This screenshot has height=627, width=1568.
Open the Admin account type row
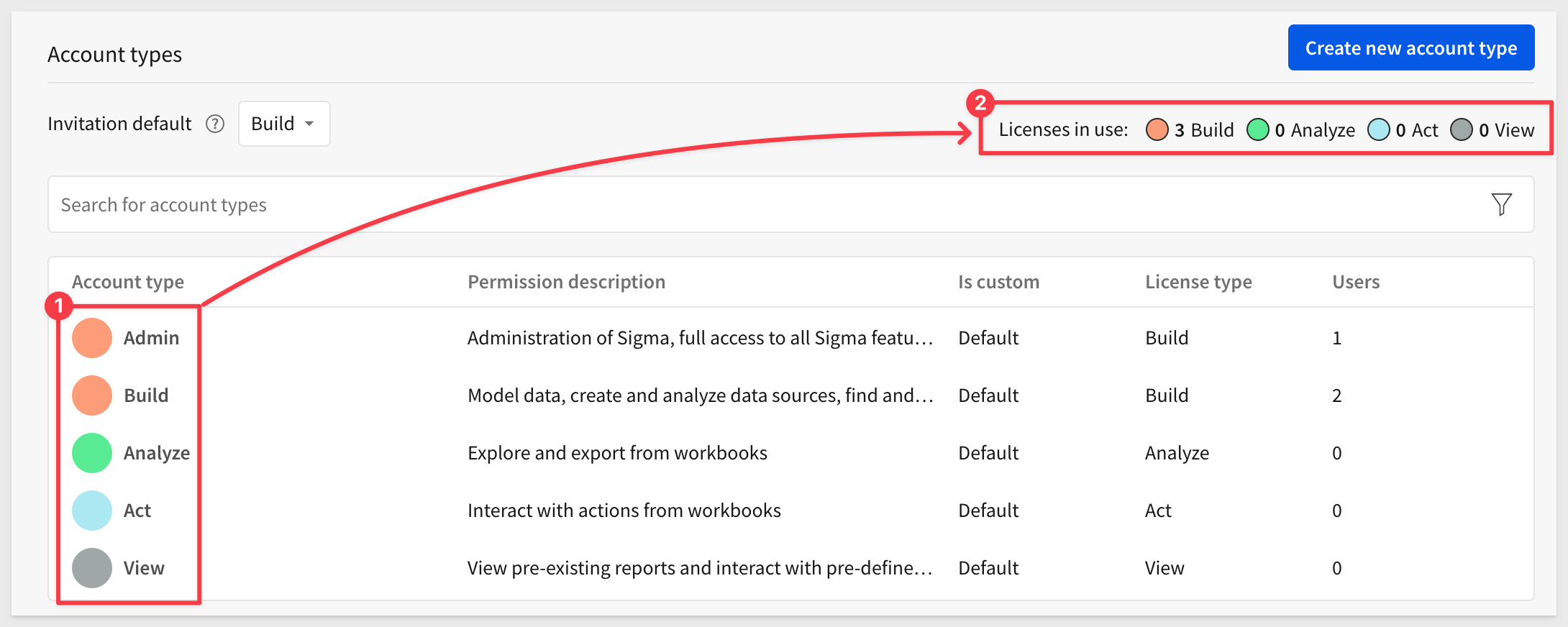791,338
